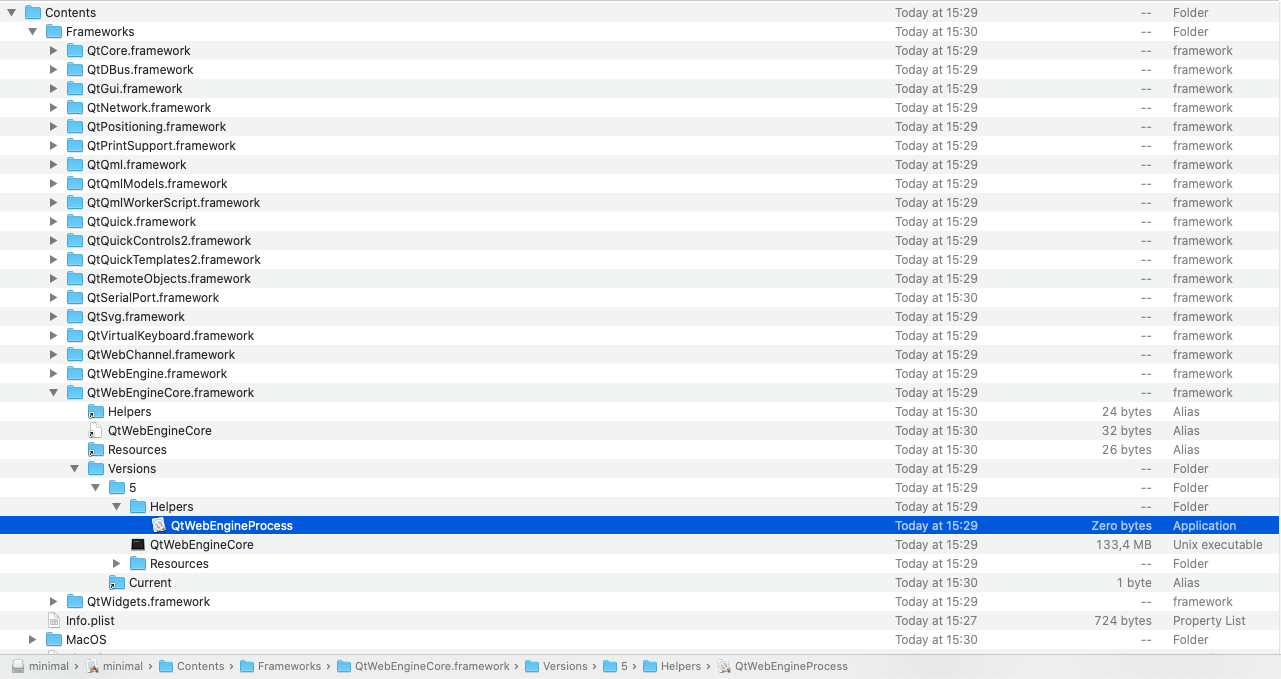Click the Contents folder icon in the list
The image size is (1281, 679).
33,13
